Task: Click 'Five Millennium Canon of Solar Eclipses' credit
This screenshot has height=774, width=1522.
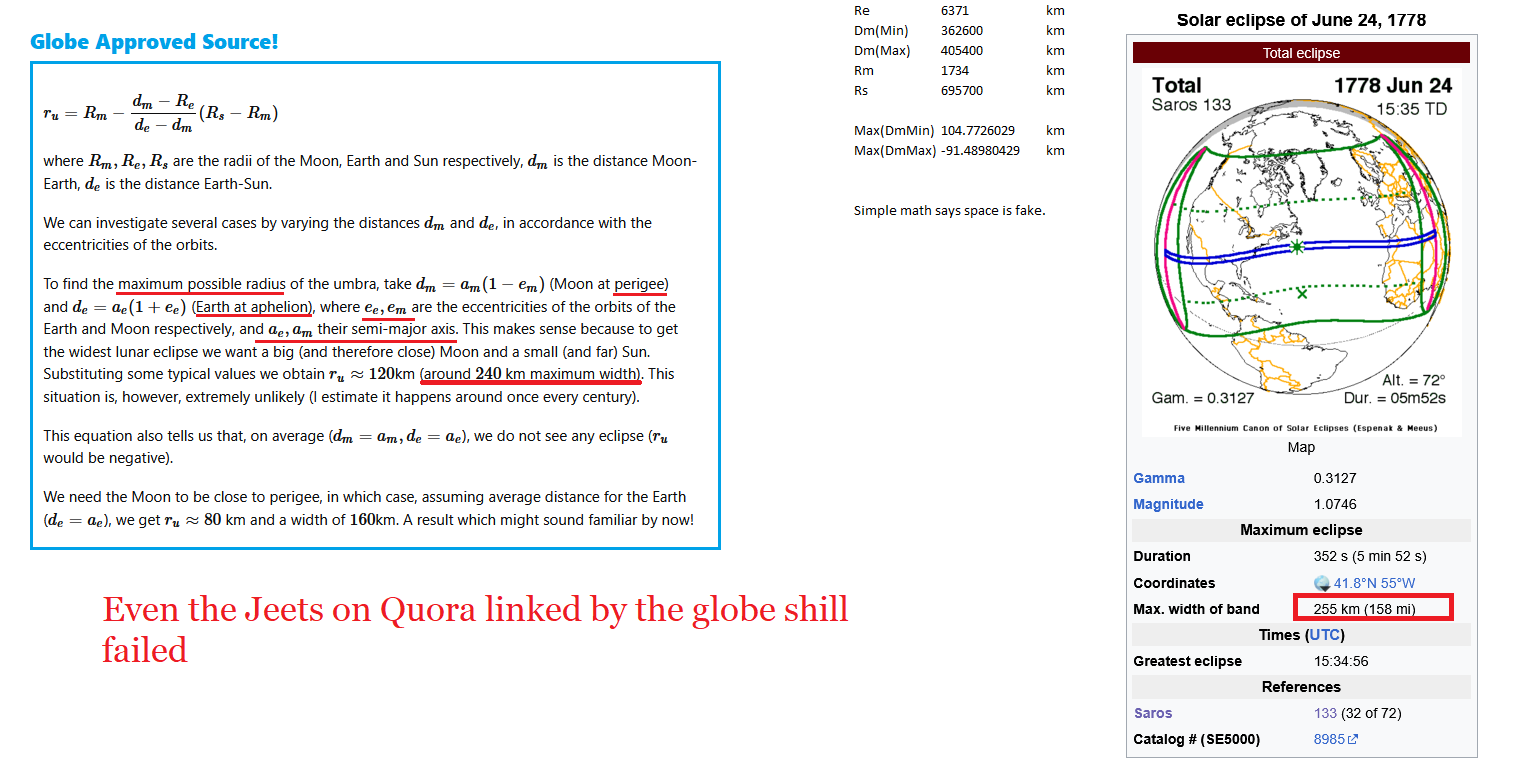Action: (1304, 428)
